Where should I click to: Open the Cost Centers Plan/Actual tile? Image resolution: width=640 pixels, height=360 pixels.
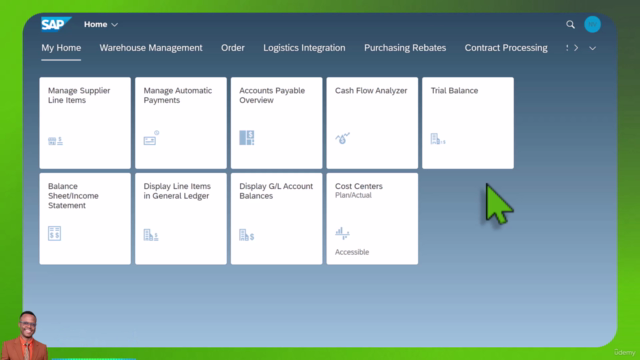click(x=372, y=218)
